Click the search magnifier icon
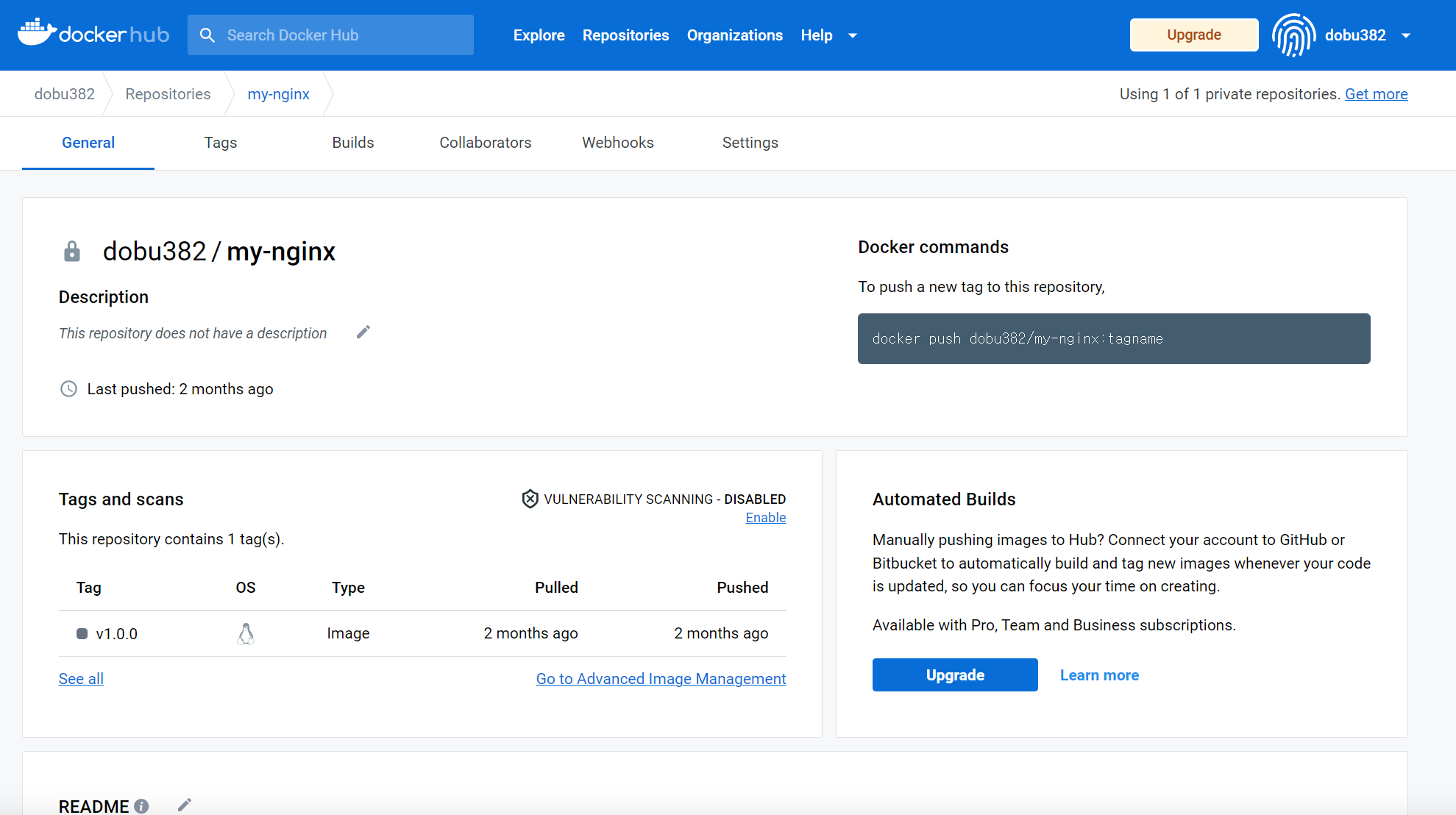 point(207,35)
